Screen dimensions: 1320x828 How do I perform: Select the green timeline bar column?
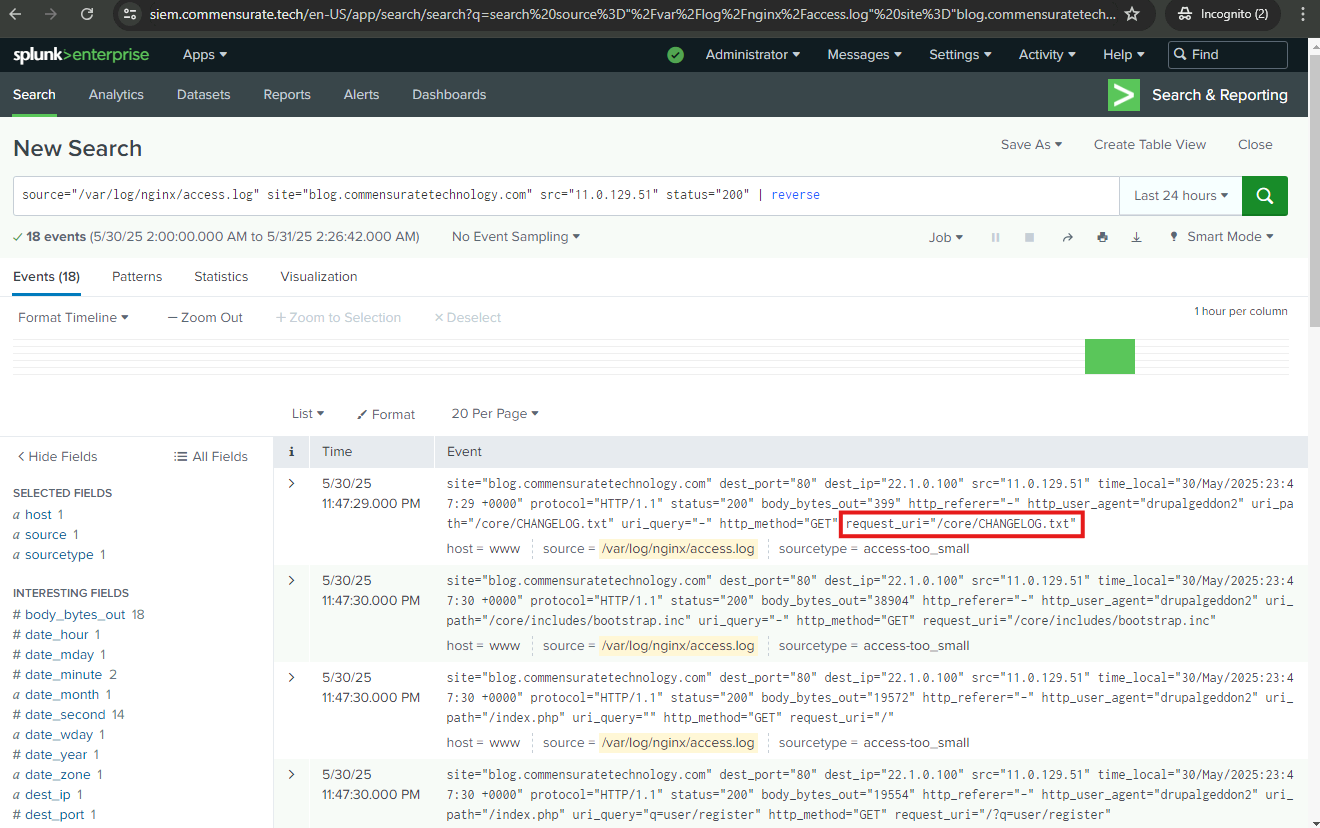click(1109, 356)
